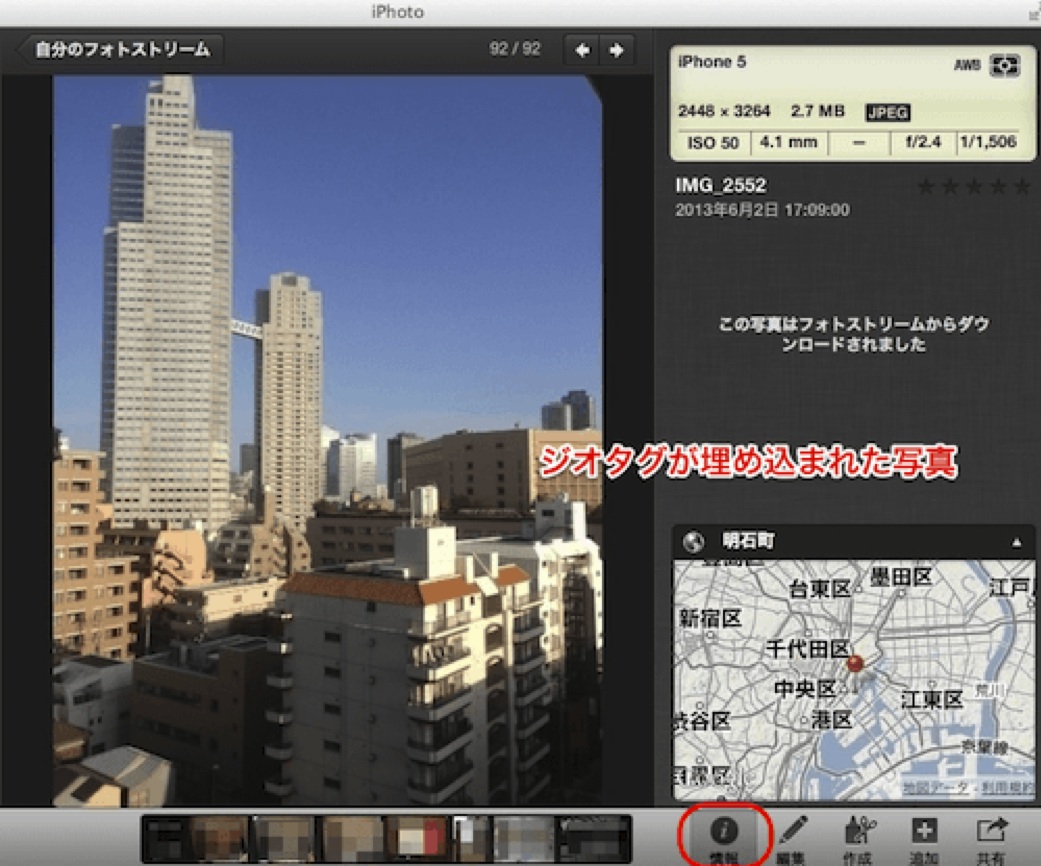
Task: Click the iPhoto title bar label
Action: click(x=396, y=13)
